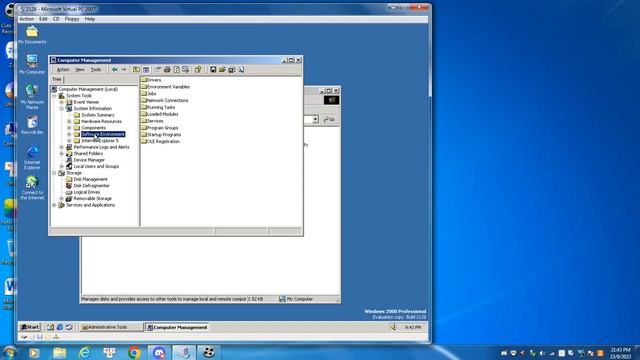Open Virtual PC Action menu

click(x=27, y=19)
